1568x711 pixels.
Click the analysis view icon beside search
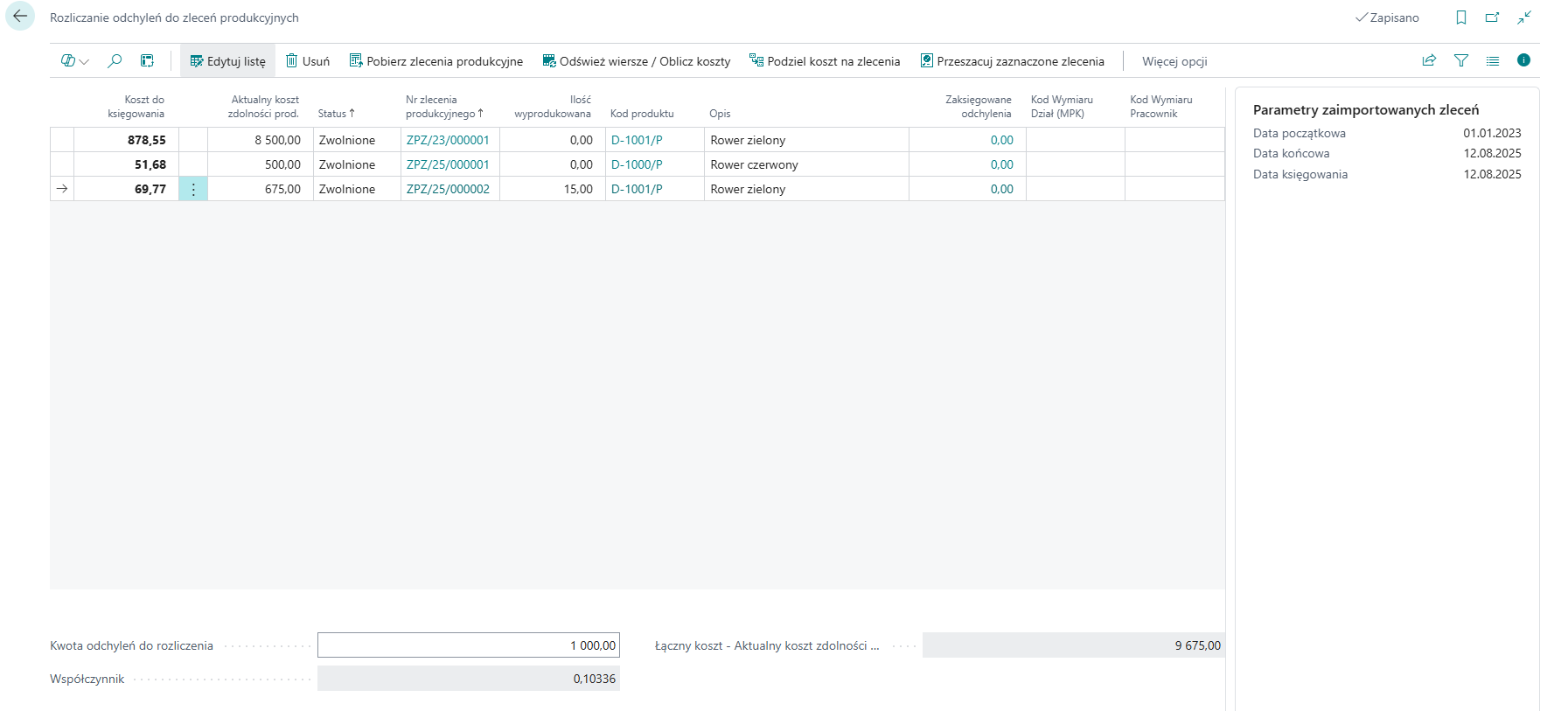(x=147, y=61)
